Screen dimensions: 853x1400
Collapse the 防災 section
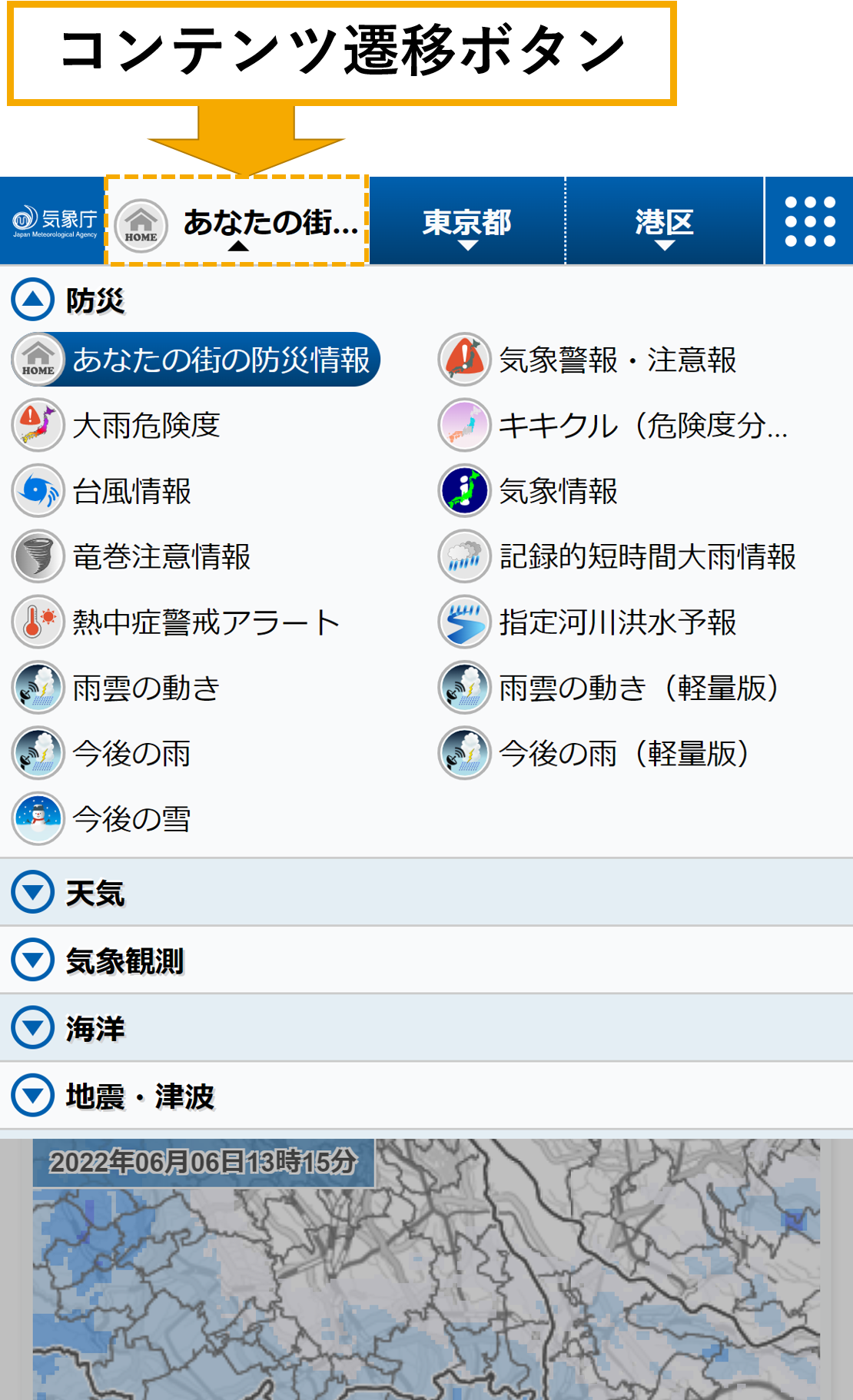pyautogui.click(x=33, y=300)
